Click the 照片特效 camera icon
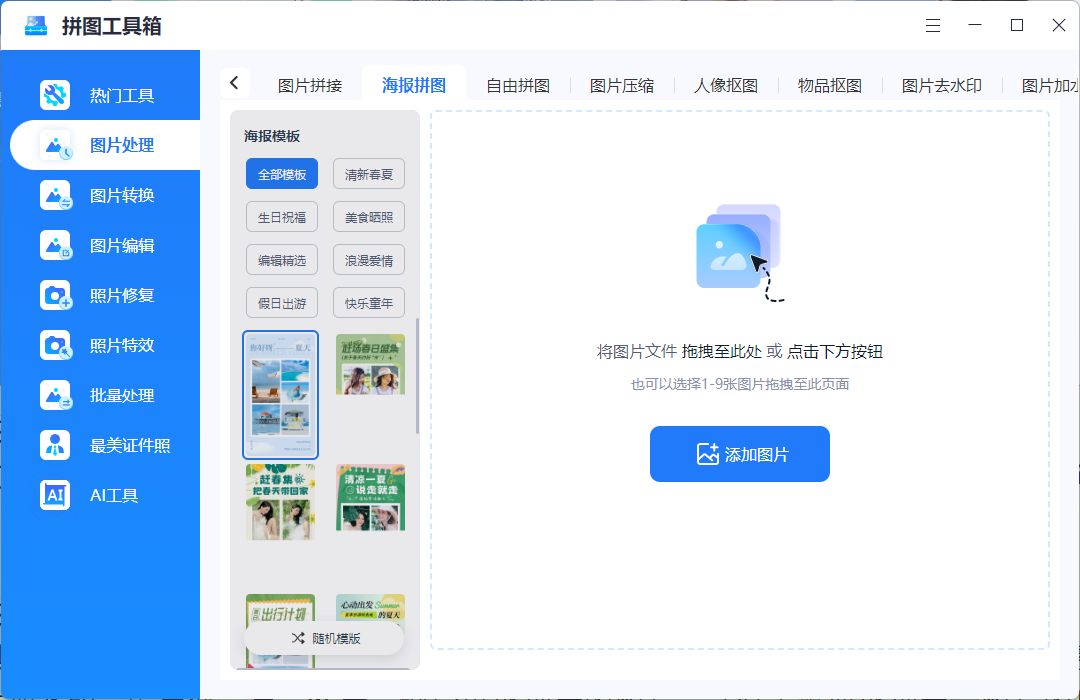Screen dimensions: 1080x700 click(x=55, y=345)
